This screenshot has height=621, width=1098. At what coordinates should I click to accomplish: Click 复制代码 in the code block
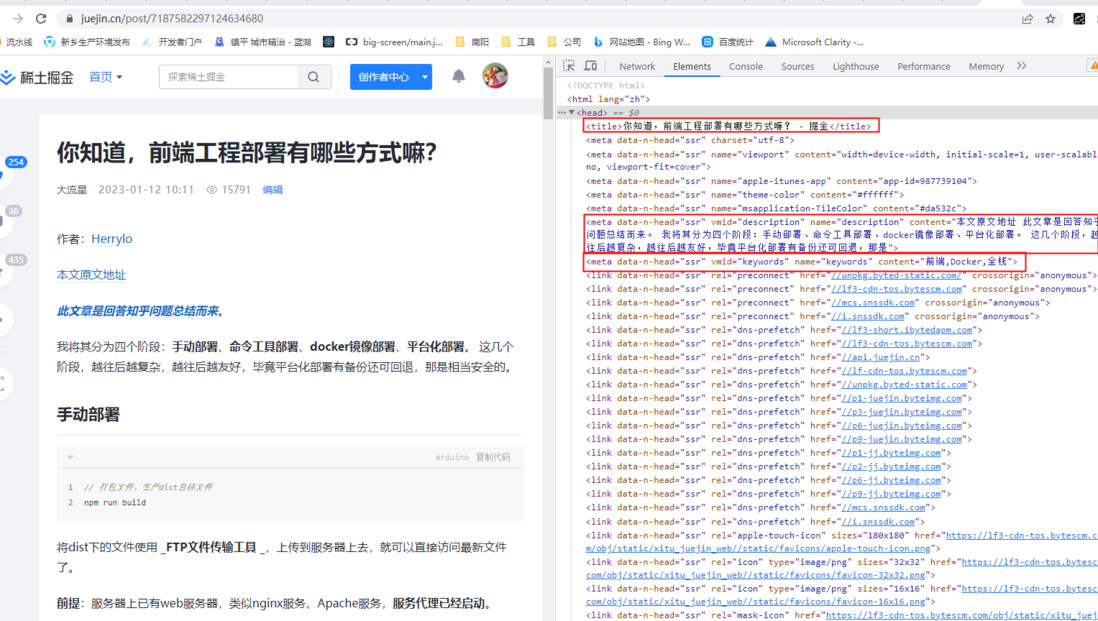[x=493, y=457]
